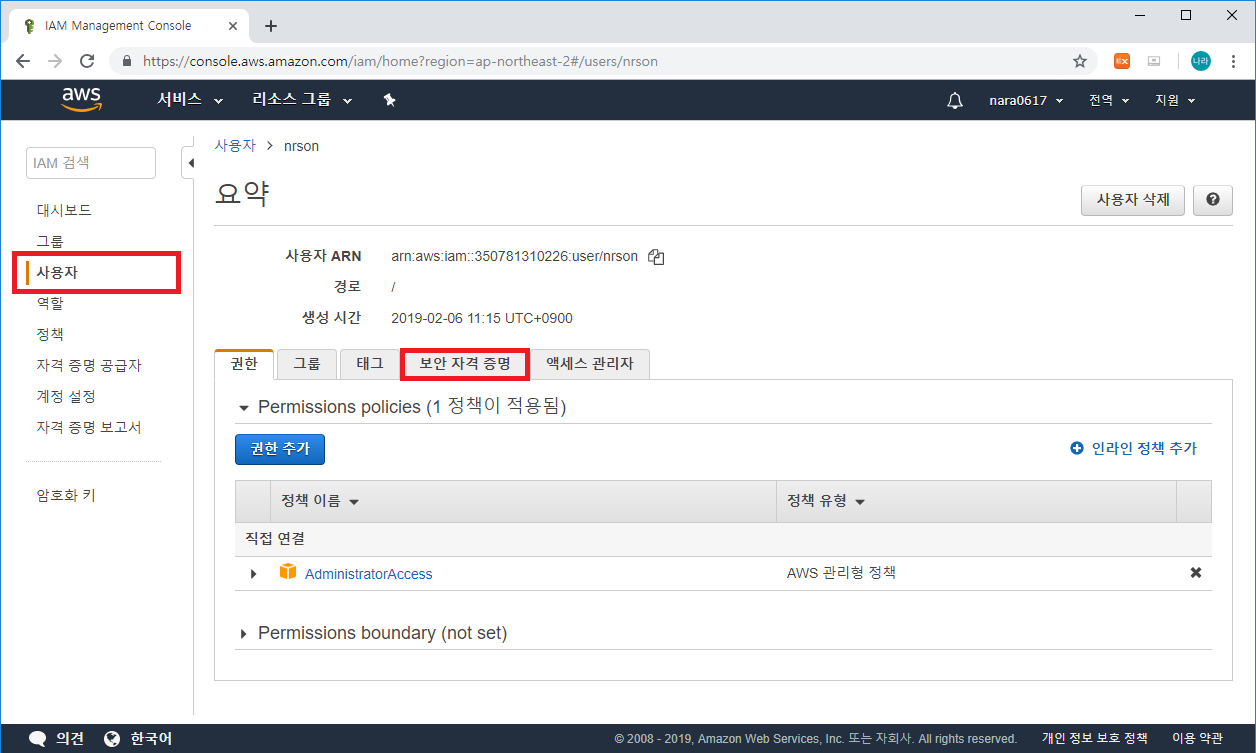Switch to the 권한 tab
Screen dimensions: 1256x753
click(x=244, y=364)
